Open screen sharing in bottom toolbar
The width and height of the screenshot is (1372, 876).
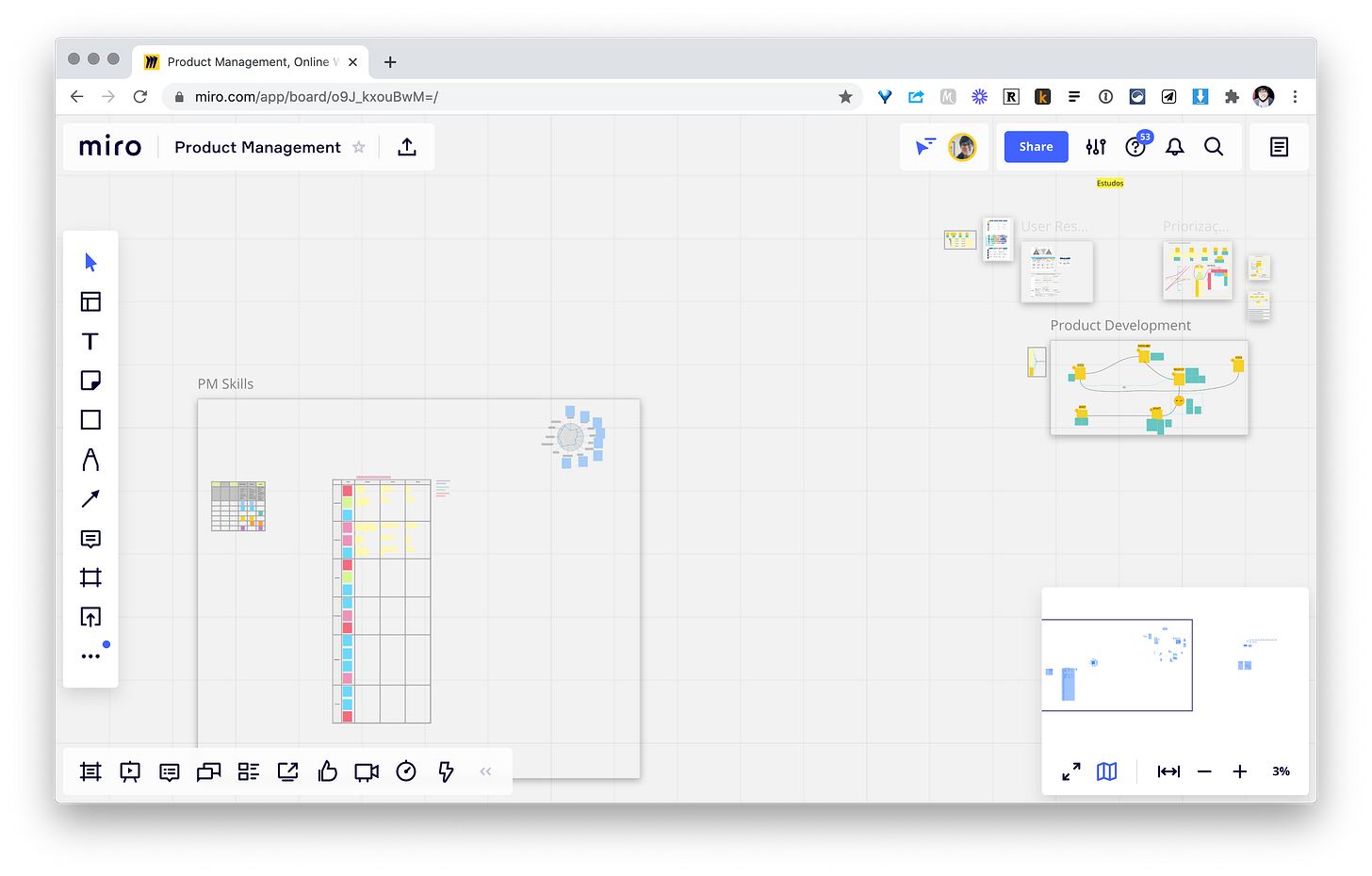(288, 771)
